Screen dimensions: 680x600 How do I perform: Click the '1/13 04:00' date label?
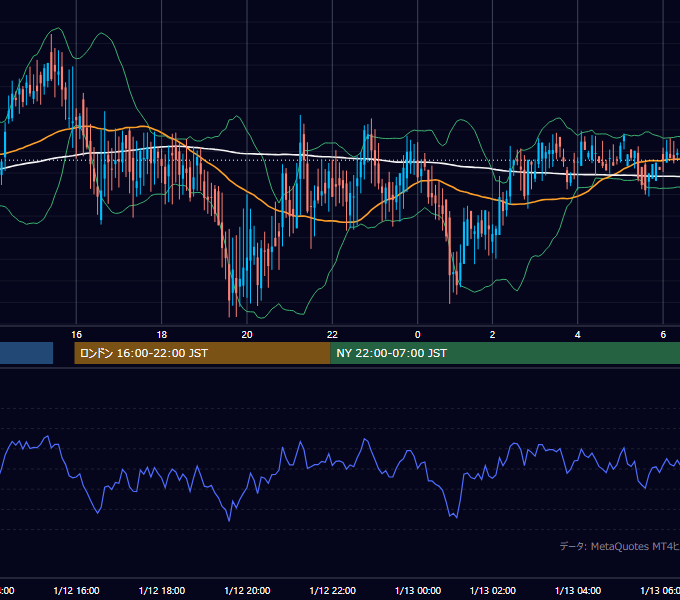tap(578, 590)
